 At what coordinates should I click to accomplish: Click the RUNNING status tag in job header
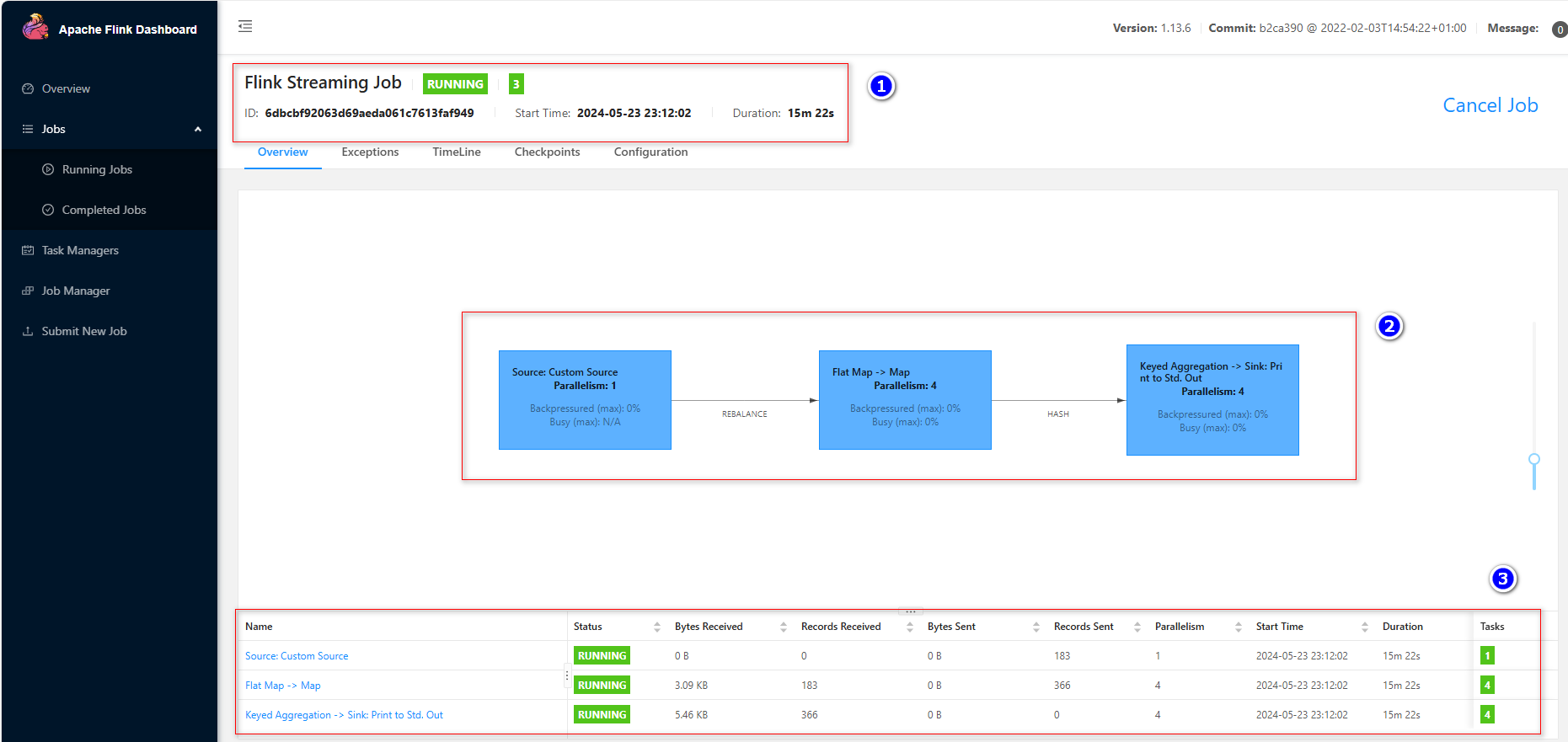click(455, 84)
